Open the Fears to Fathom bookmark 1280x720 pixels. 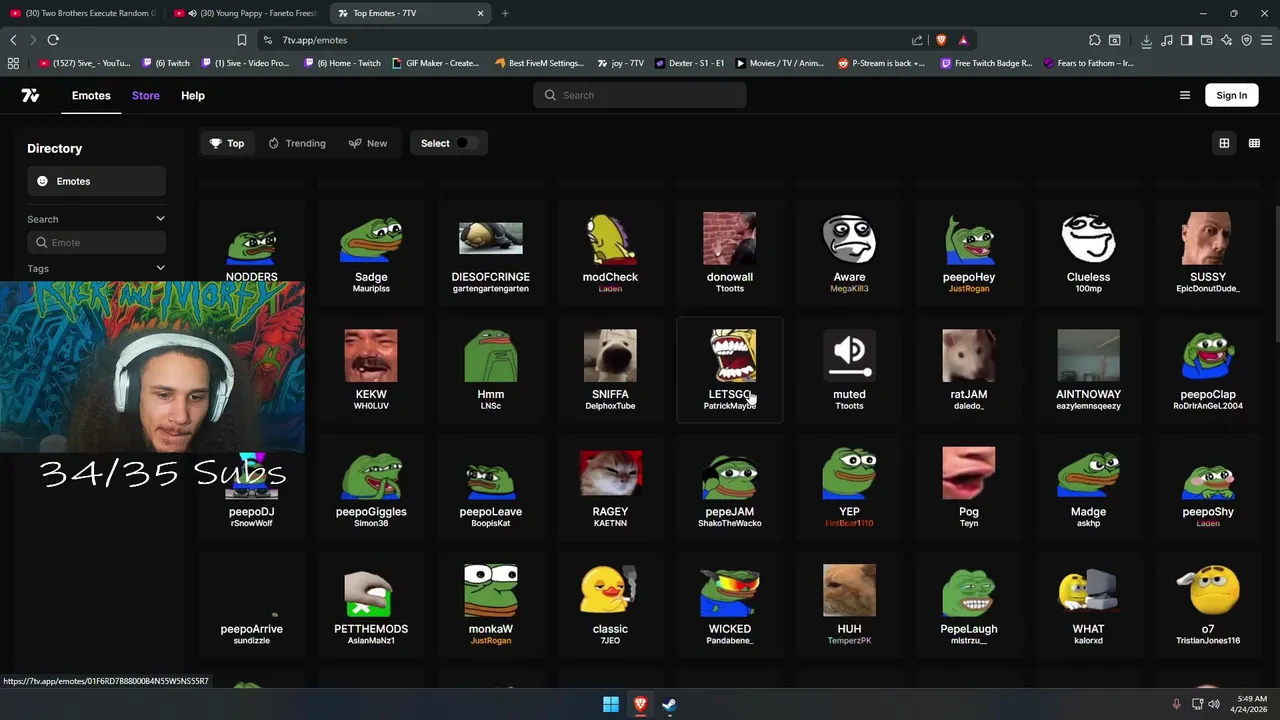tap(1089, 63)
